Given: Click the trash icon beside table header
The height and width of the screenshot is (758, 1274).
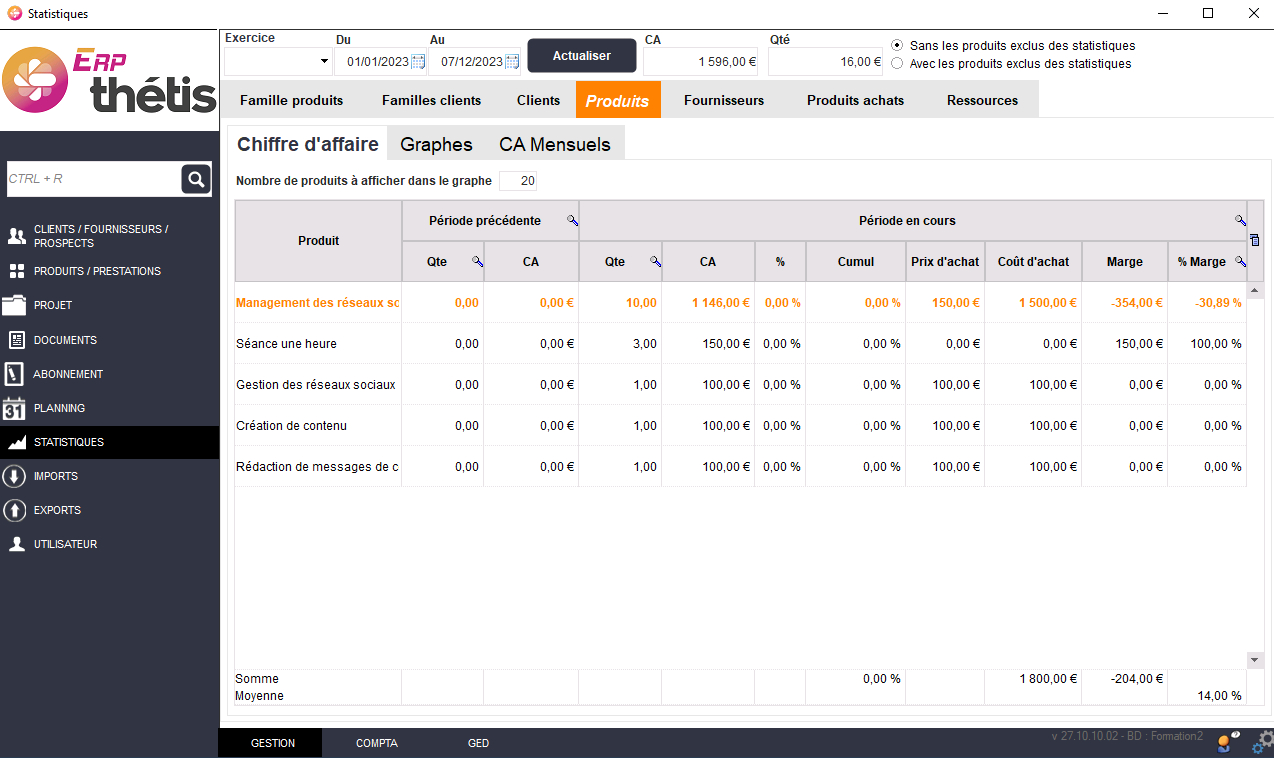Looking at the screenshot, I should 1255,240.
